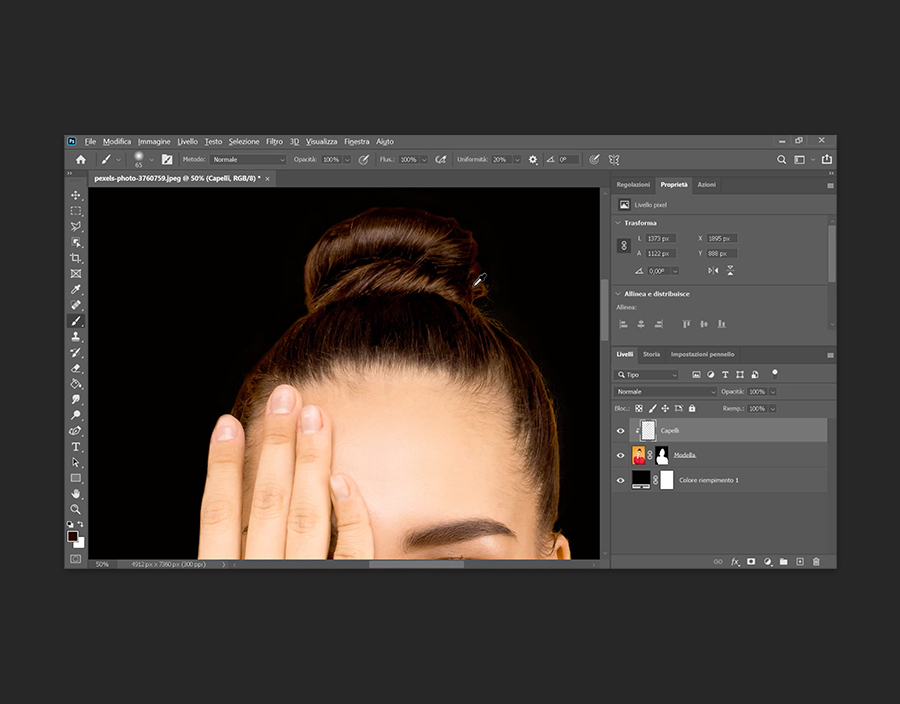Toggle pressure for size icon
The image size is (900, 704).
click(x=594, y=160)
